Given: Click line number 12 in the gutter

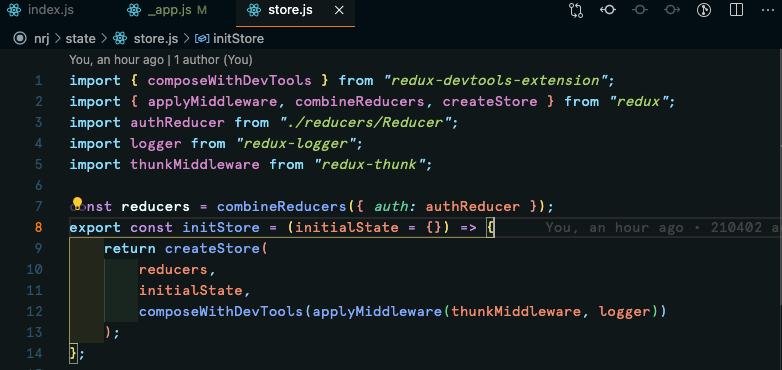Looking at the screenshot, I should click(x=34, y=312).
